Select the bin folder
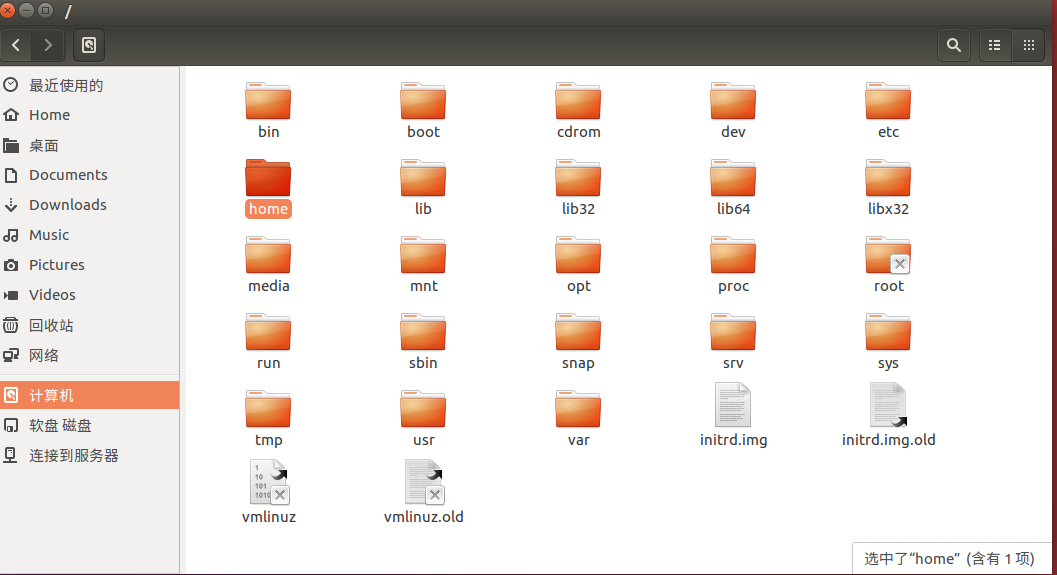 click(x=268, y=111)
